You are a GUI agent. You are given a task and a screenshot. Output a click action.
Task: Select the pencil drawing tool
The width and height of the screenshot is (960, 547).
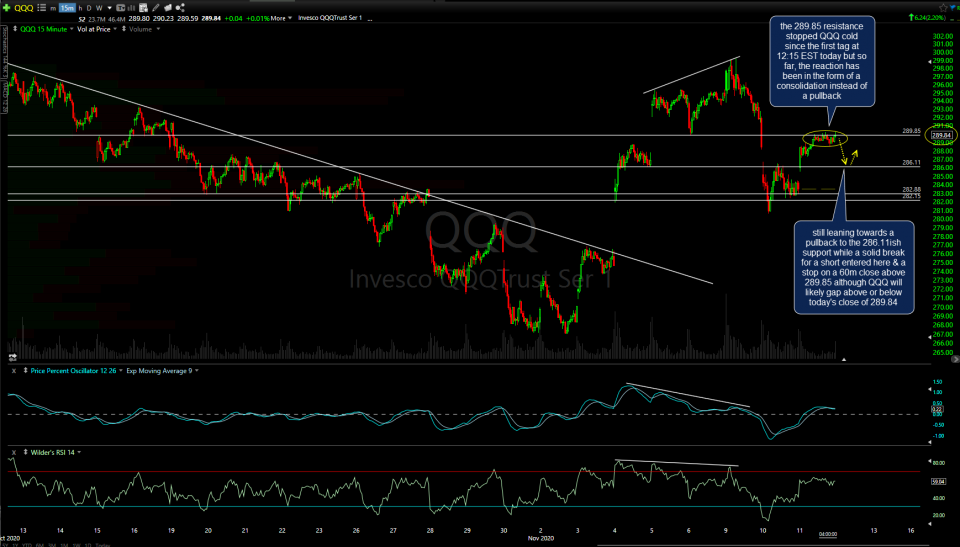pyautogui.click(x=156, y=8)
